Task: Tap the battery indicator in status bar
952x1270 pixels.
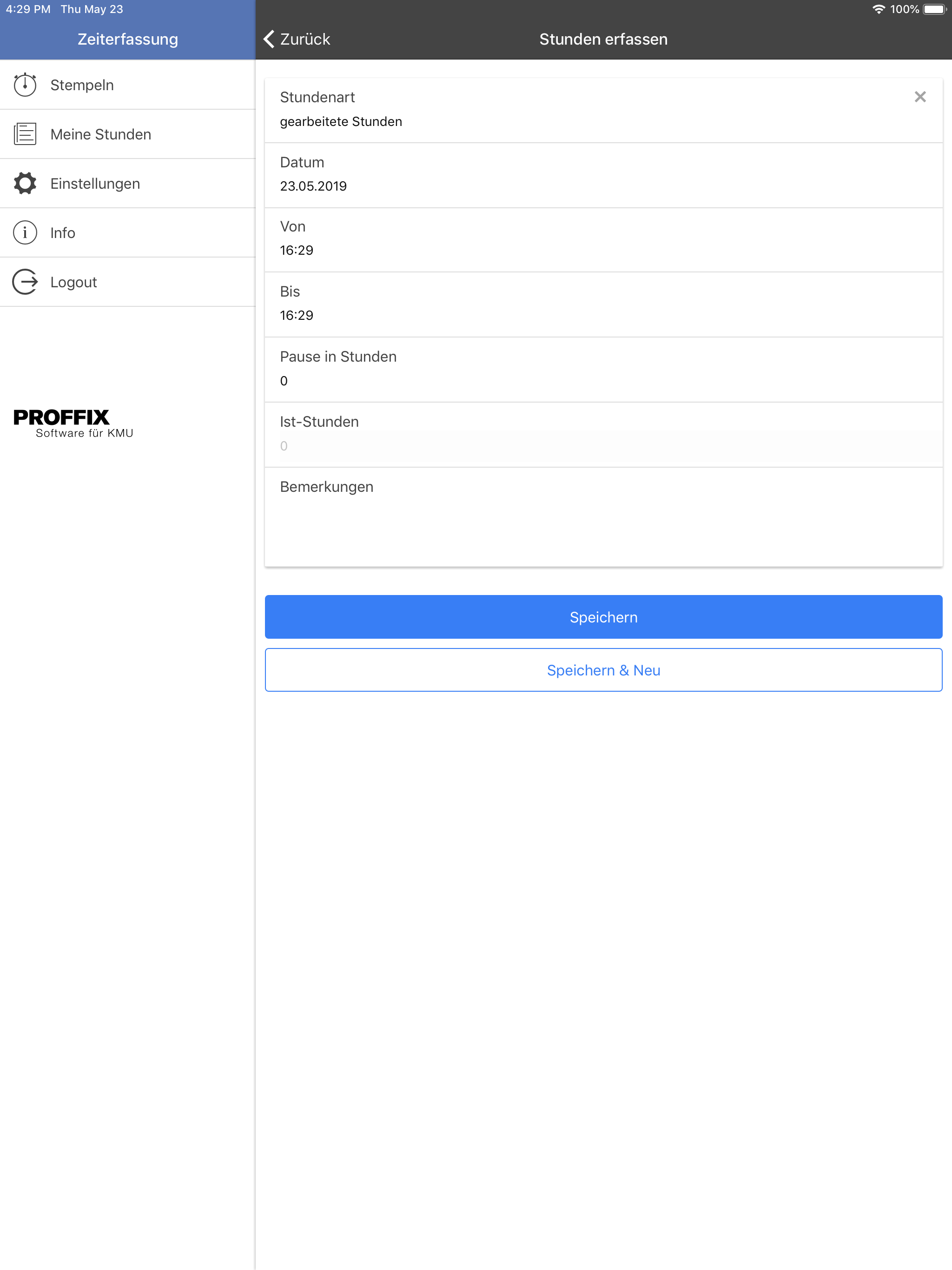Action: pos(936,9)
